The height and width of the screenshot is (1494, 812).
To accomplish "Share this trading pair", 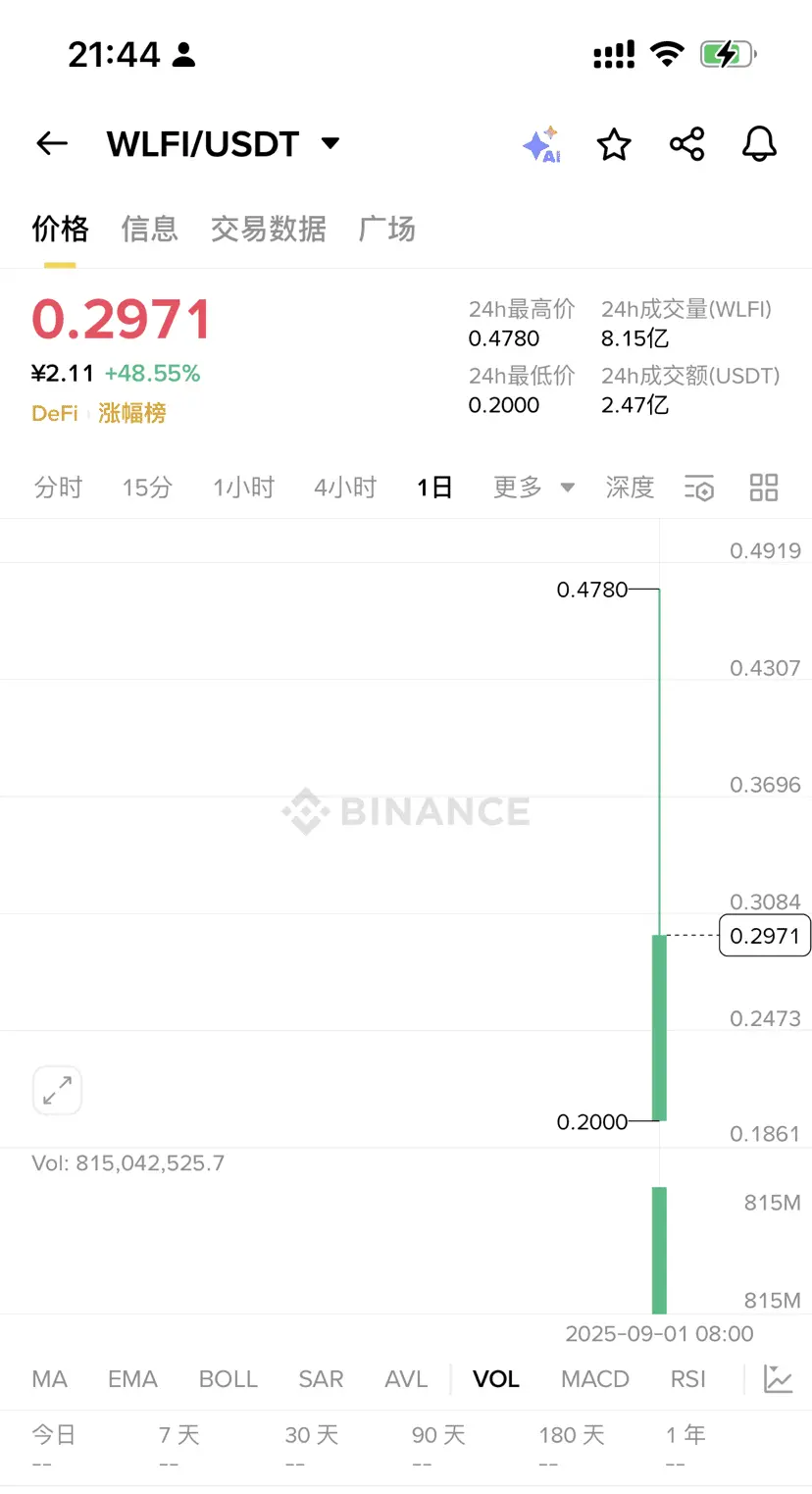I will point(686,144).
